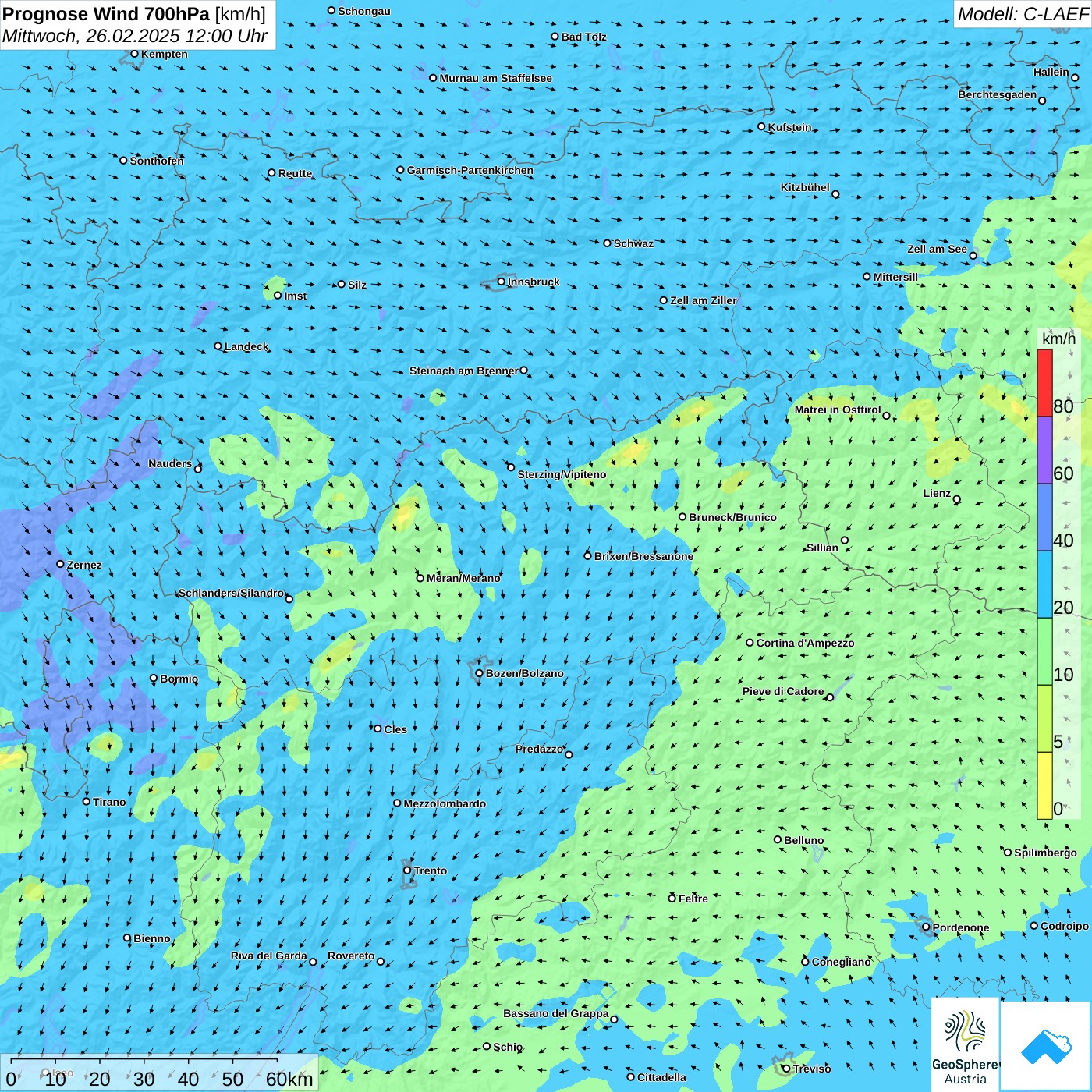Image resolution: width=1092 pixels, height=1092 pixels.
Task: Click the Meran/Merano city marker
Action: tap(420, 578)
